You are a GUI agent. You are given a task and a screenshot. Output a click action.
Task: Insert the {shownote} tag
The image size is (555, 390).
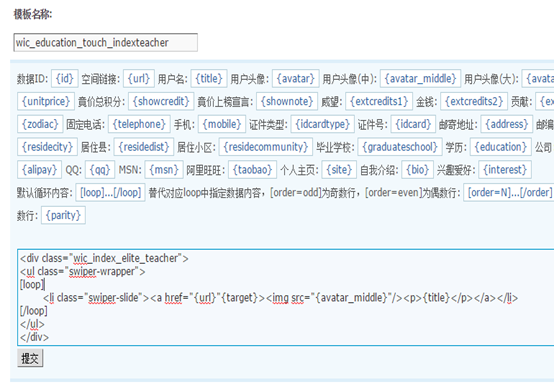click(287, 101)
